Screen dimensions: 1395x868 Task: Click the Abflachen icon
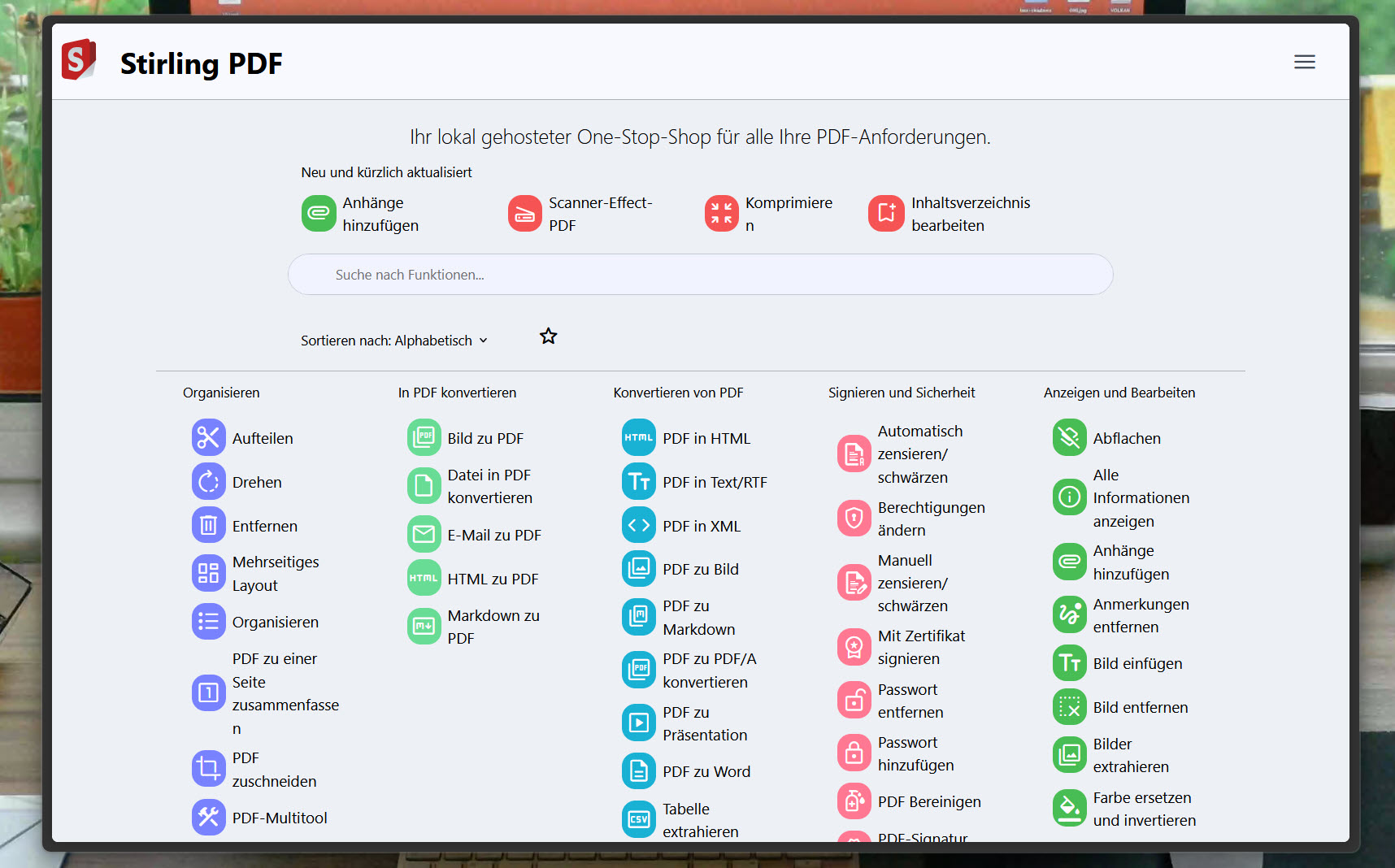[1069, 437]
